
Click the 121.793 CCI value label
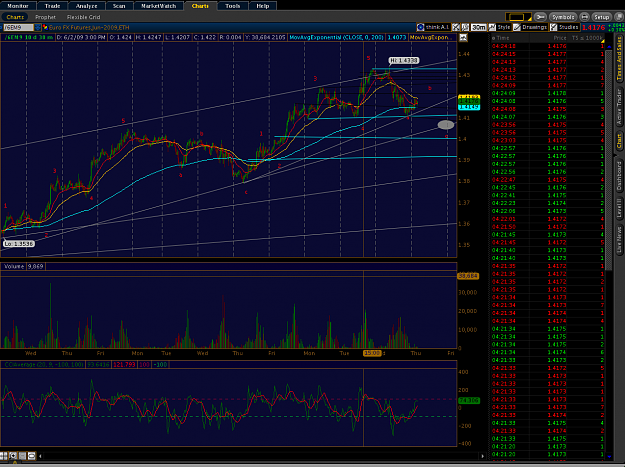(x=124, y=365)
